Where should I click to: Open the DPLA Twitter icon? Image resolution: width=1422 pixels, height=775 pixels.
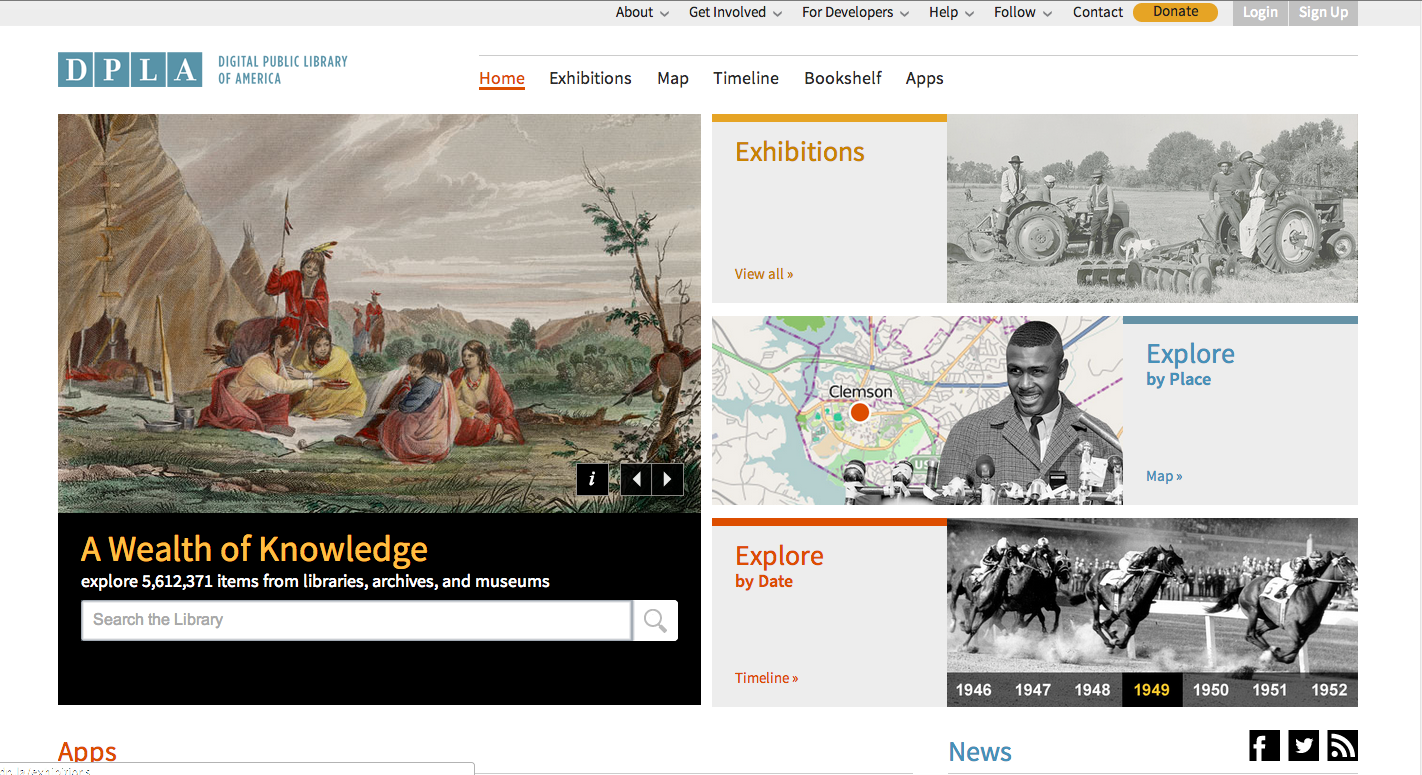point(1303,745)
